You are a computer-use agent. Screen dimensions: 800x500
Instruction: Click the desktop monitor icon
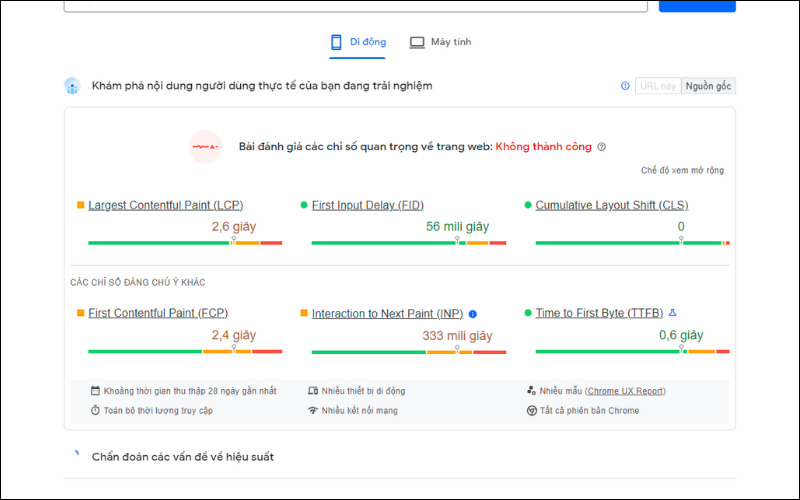417,42
